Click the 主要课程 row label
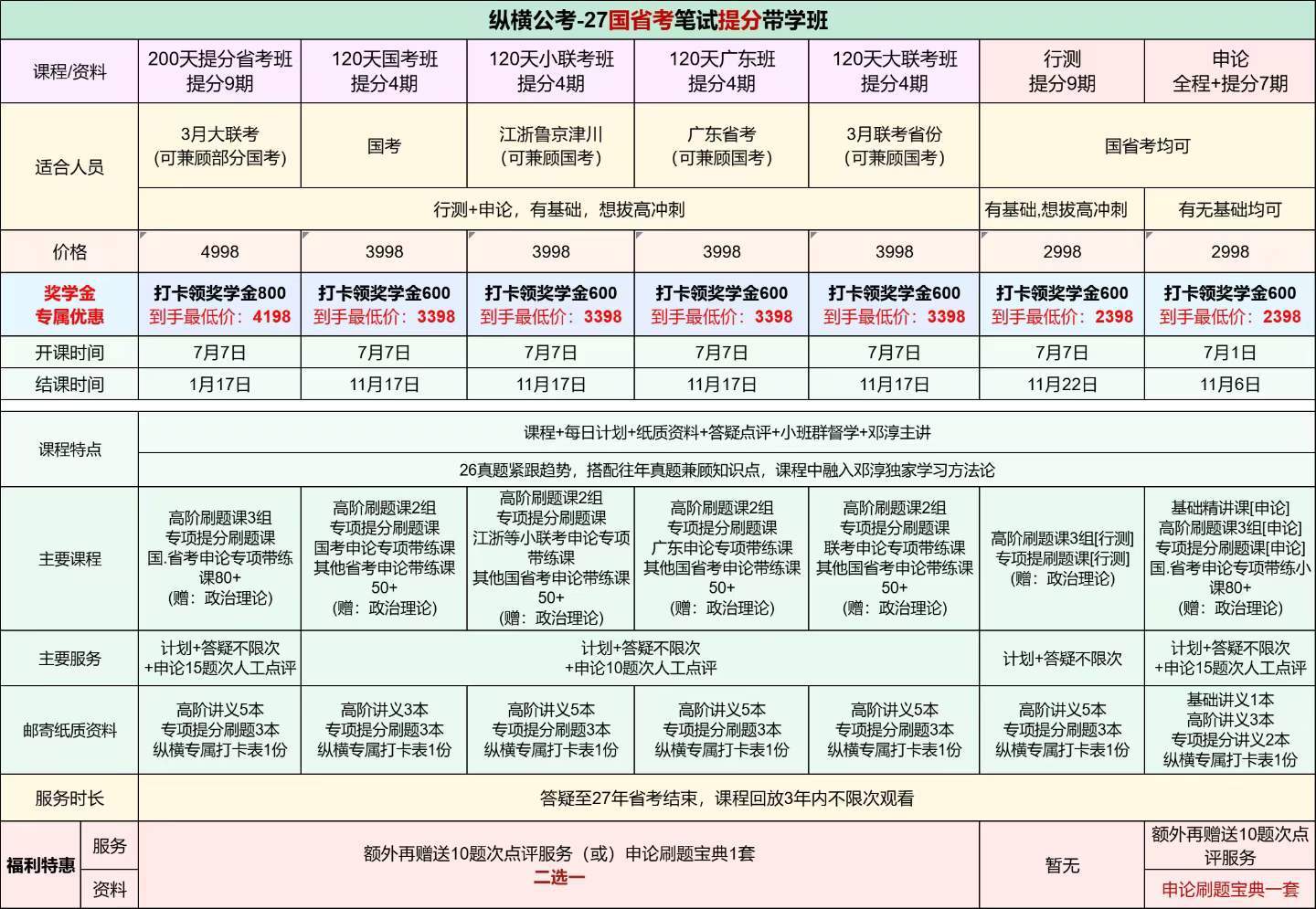Screen dimensions: 1316x909 pyautogui.click(x=69, y=558)
